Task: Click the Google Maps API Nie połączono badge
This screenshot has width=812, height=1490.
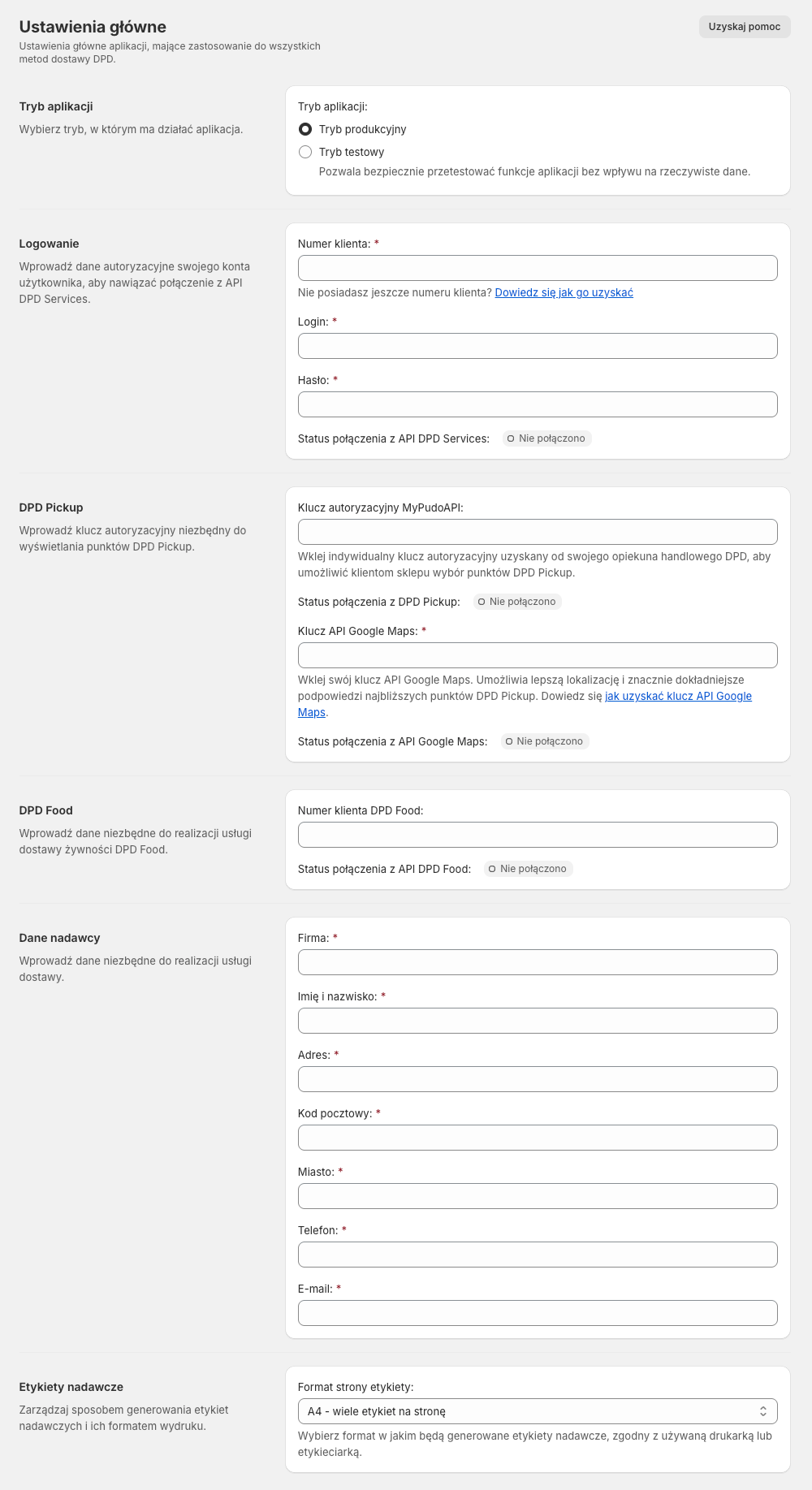Action: 545,741
